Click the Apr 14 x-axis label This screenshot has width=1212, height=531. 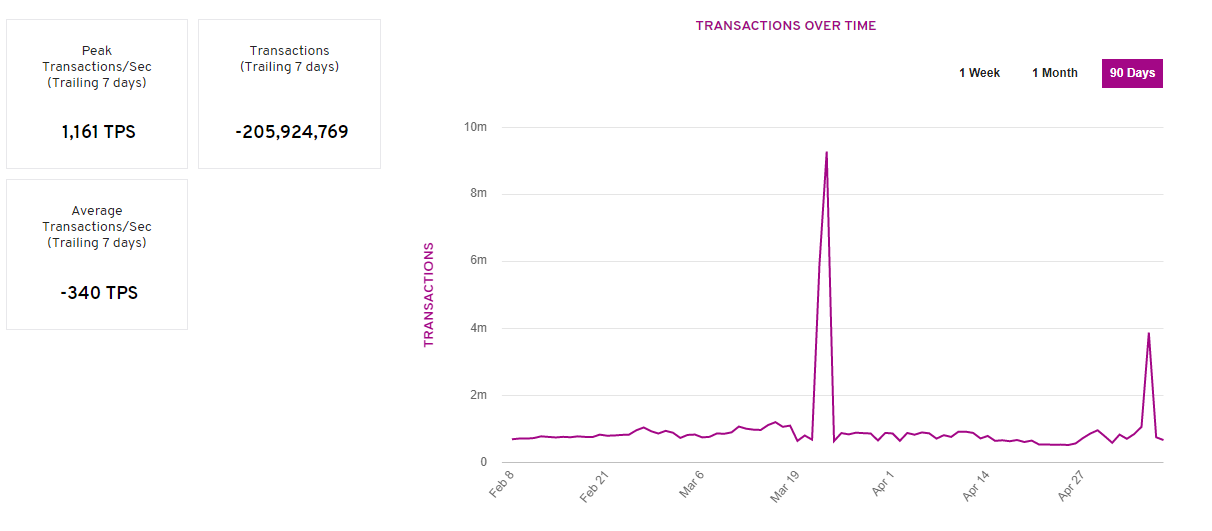tap(976, 487)
